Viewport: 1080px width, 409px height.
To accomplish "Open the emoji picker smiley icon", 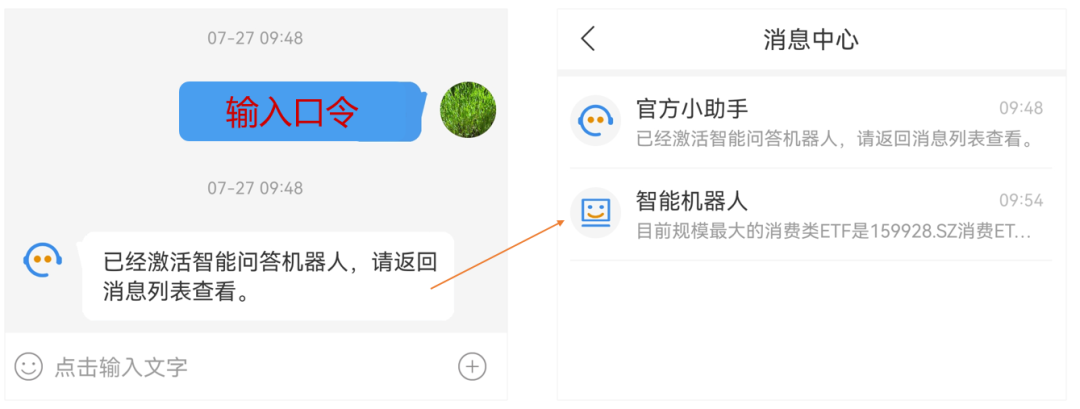I will tap(29, 367).
